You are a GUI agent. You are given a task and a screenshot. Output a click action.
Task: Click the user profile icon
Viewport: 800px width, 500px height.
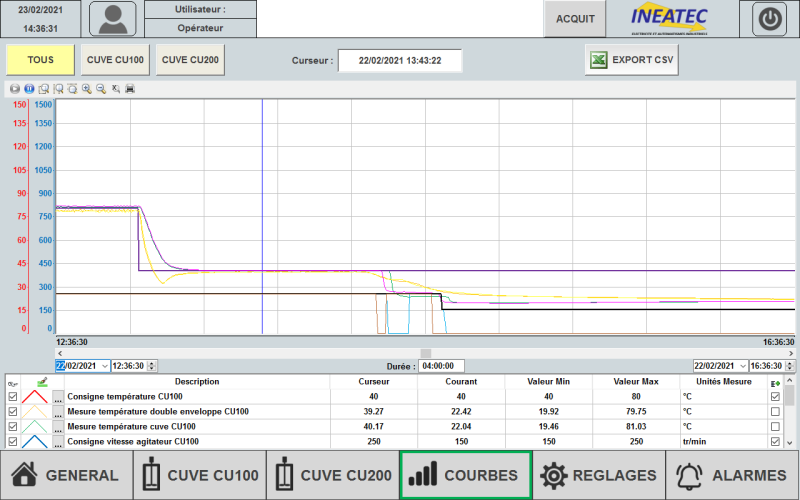[x=112, y=18]
